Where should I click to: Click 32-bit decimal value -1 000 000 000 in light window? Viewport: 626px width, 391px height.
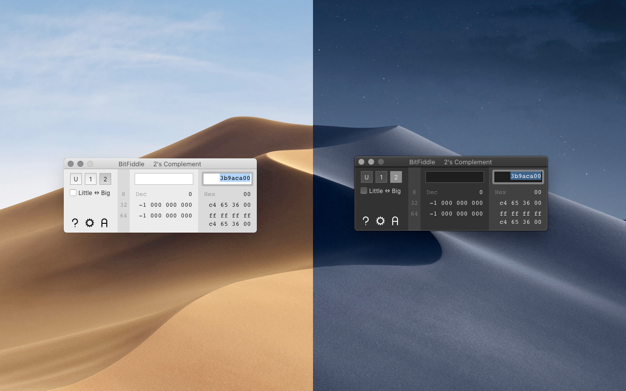(165, 205)
